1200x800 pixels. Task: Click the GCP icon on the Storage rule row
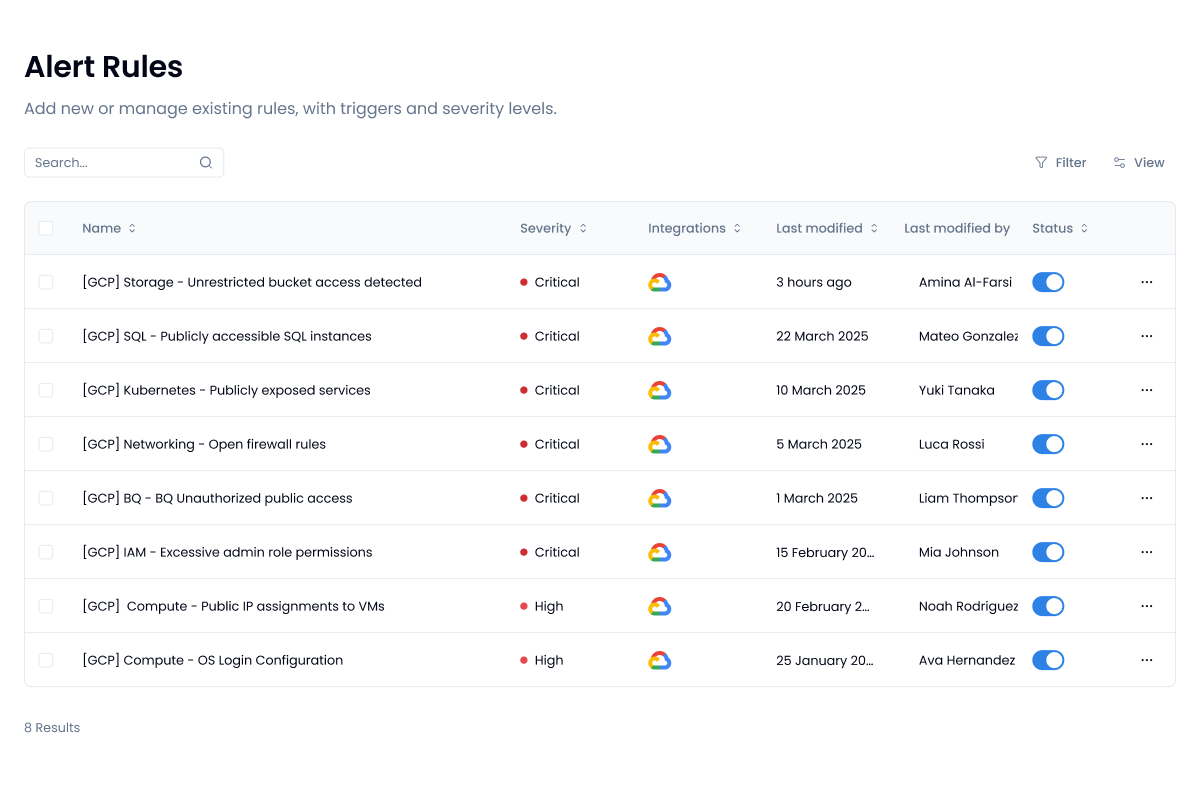(x=660, y=282)
